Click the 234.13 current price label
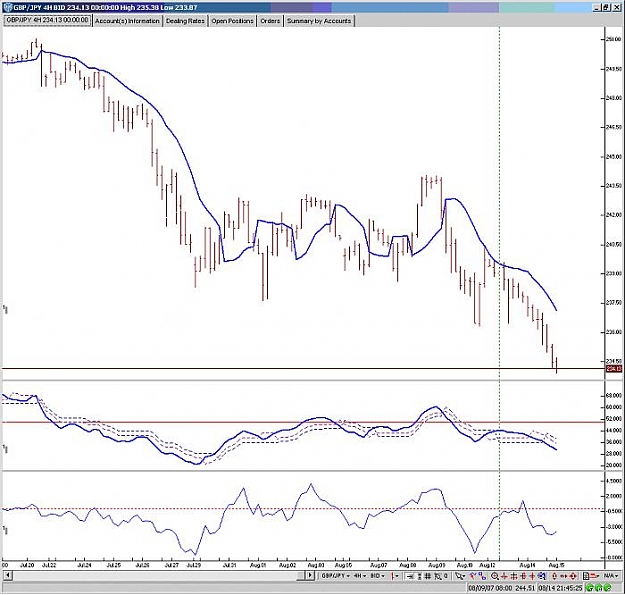Screen dimensions: 625x595 tap(613, 369)
